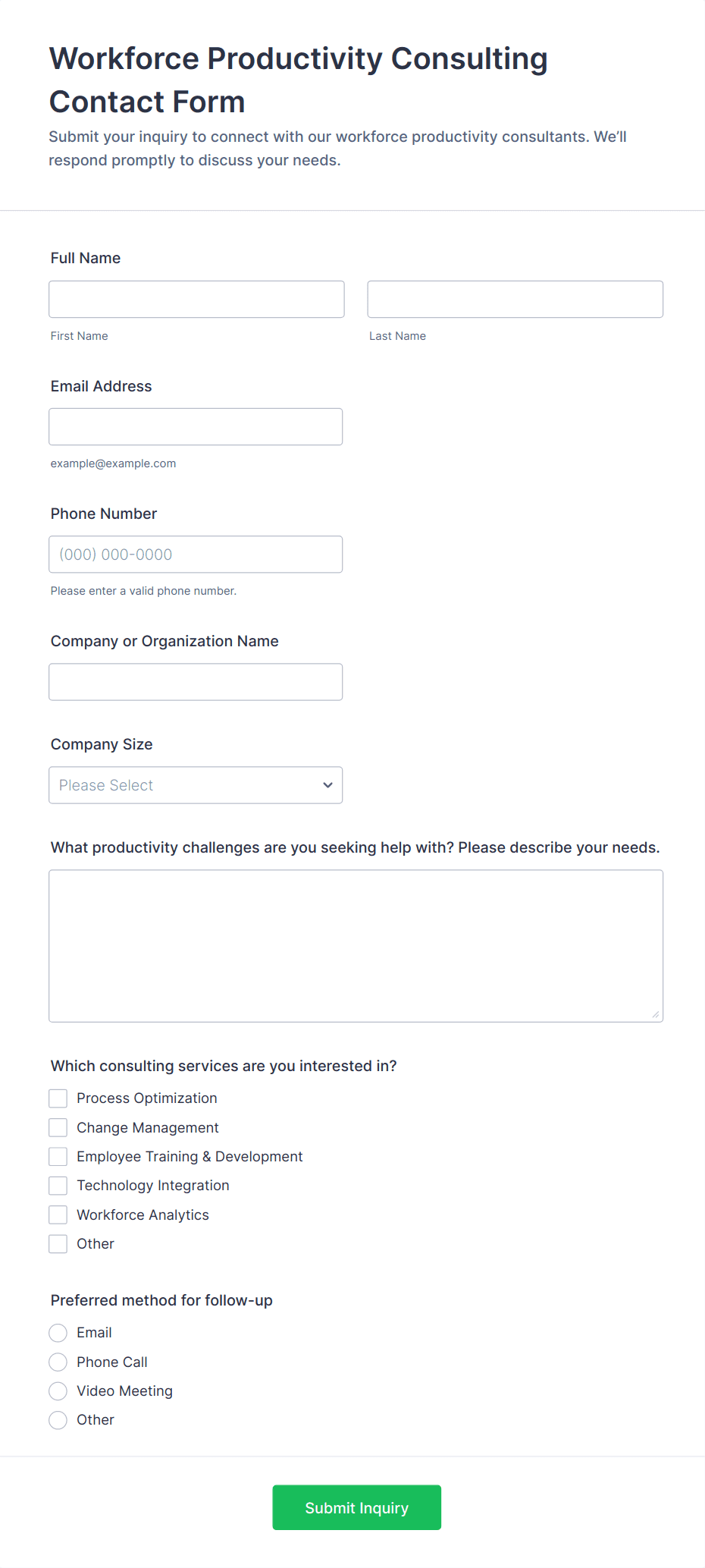Check the Process Optimization checkbox

pyautogui.click(x=58, y=1098)
